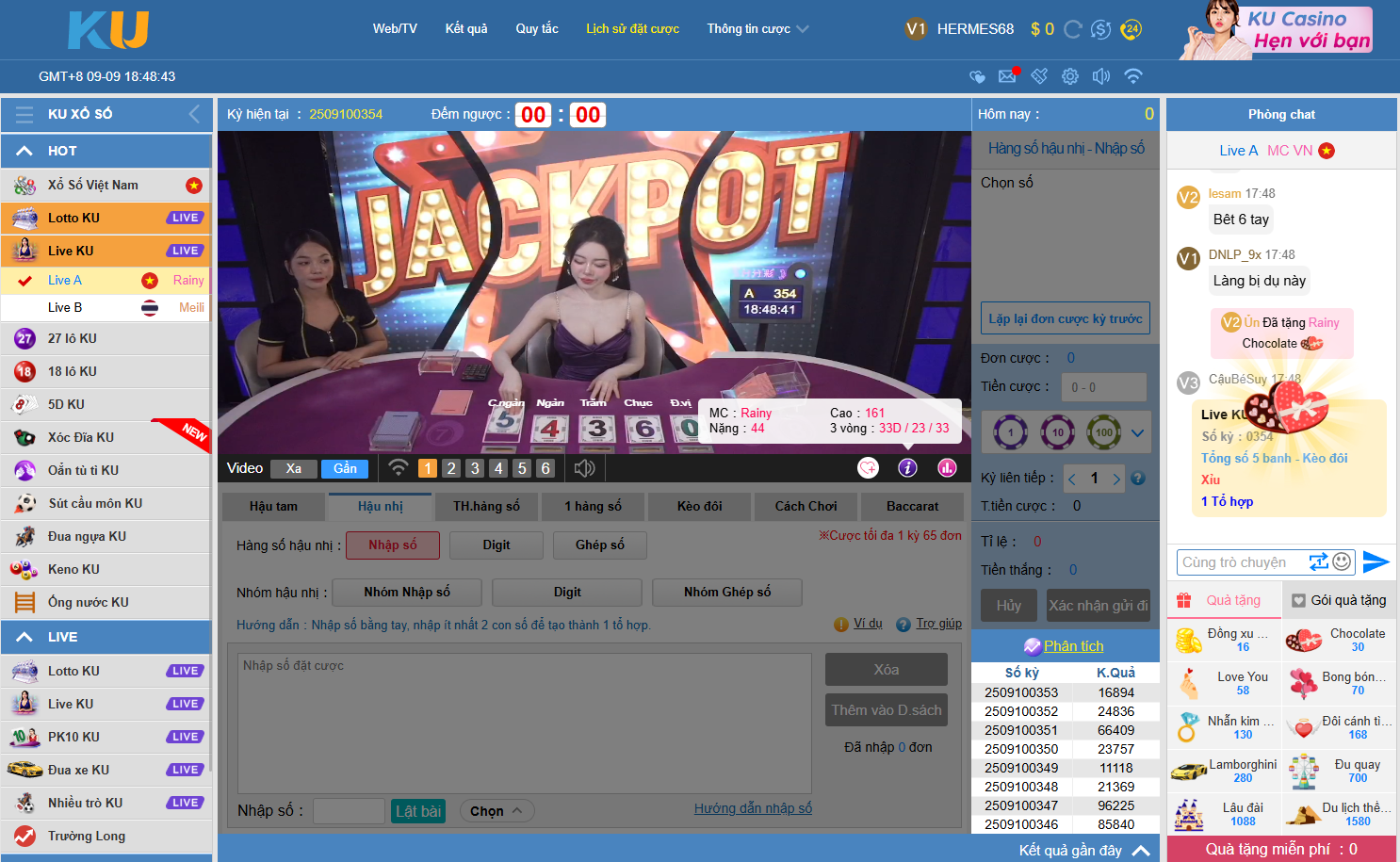The image size is (1400, 862).
Task: Collapse the HOT section in sidebar
Action: (25, 151)
